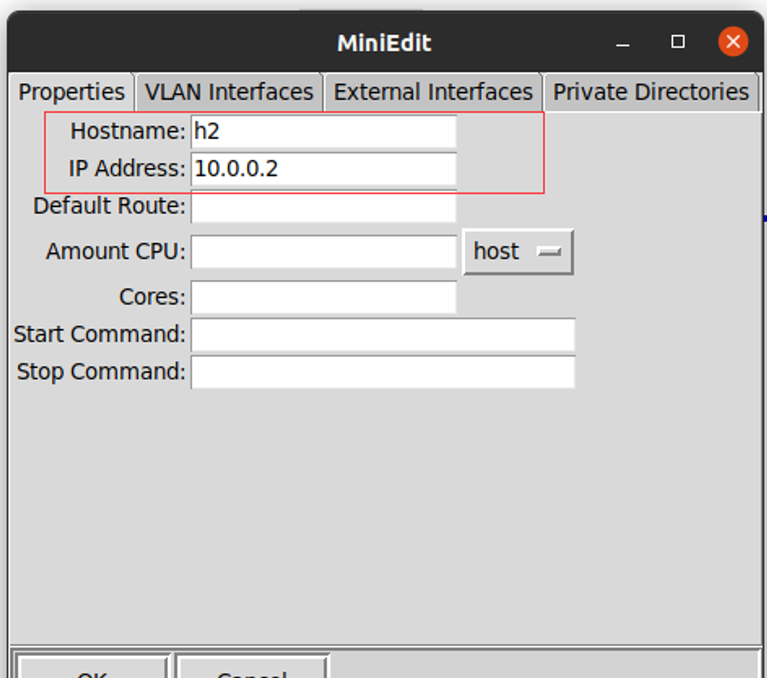Click the Start Command label
Viewport: 767px width, 678px height.
100,334
